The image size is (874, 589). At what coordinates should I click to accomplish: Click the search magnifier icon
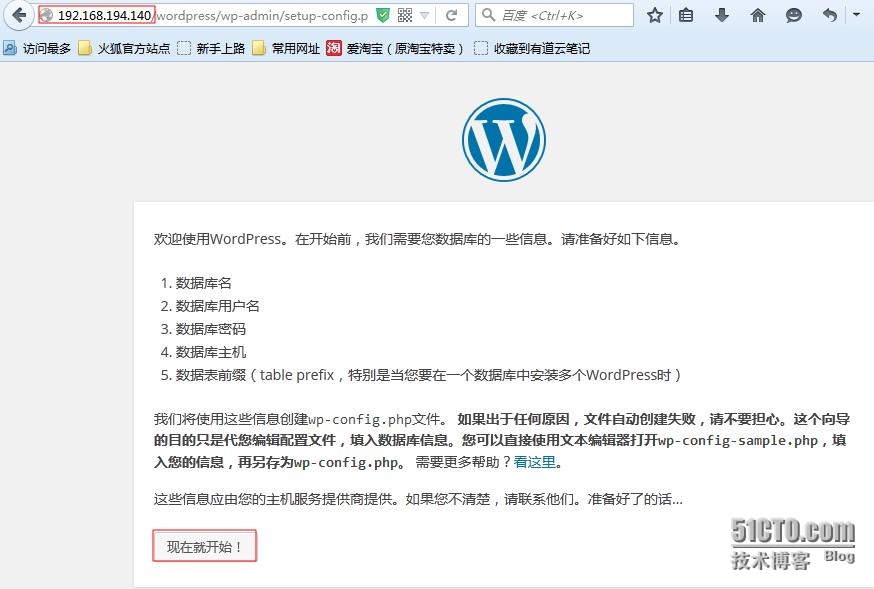[489, 15]
